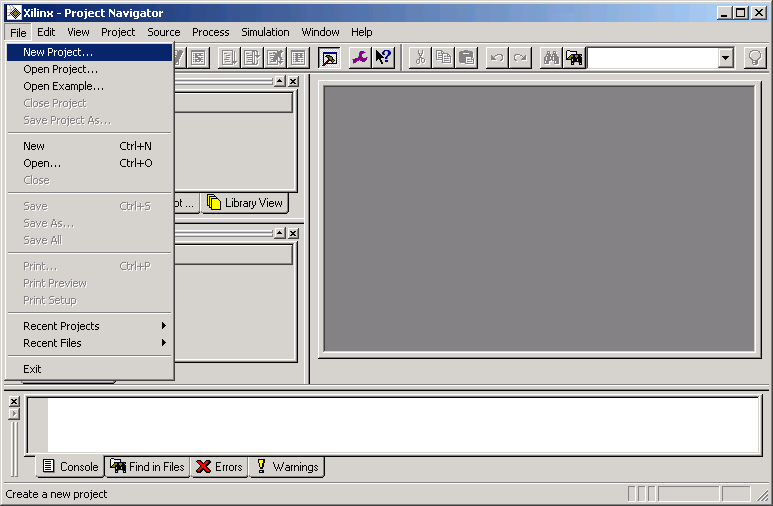773x506 pixels.
Task: Maximize the upper sources panel with up arrow
Action: tap(280, 81)
